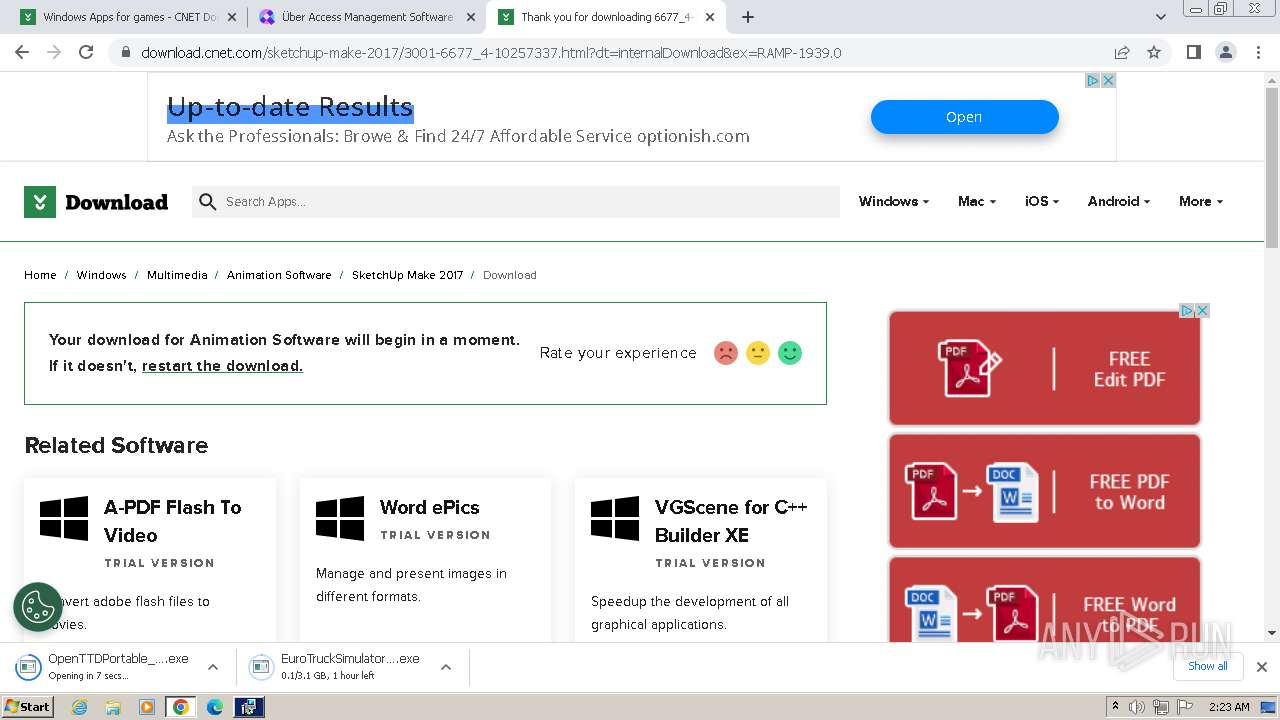Open the VGScene for C++ Builder XE title
This screenshot has height=720, width=1280.
point(731,521)
